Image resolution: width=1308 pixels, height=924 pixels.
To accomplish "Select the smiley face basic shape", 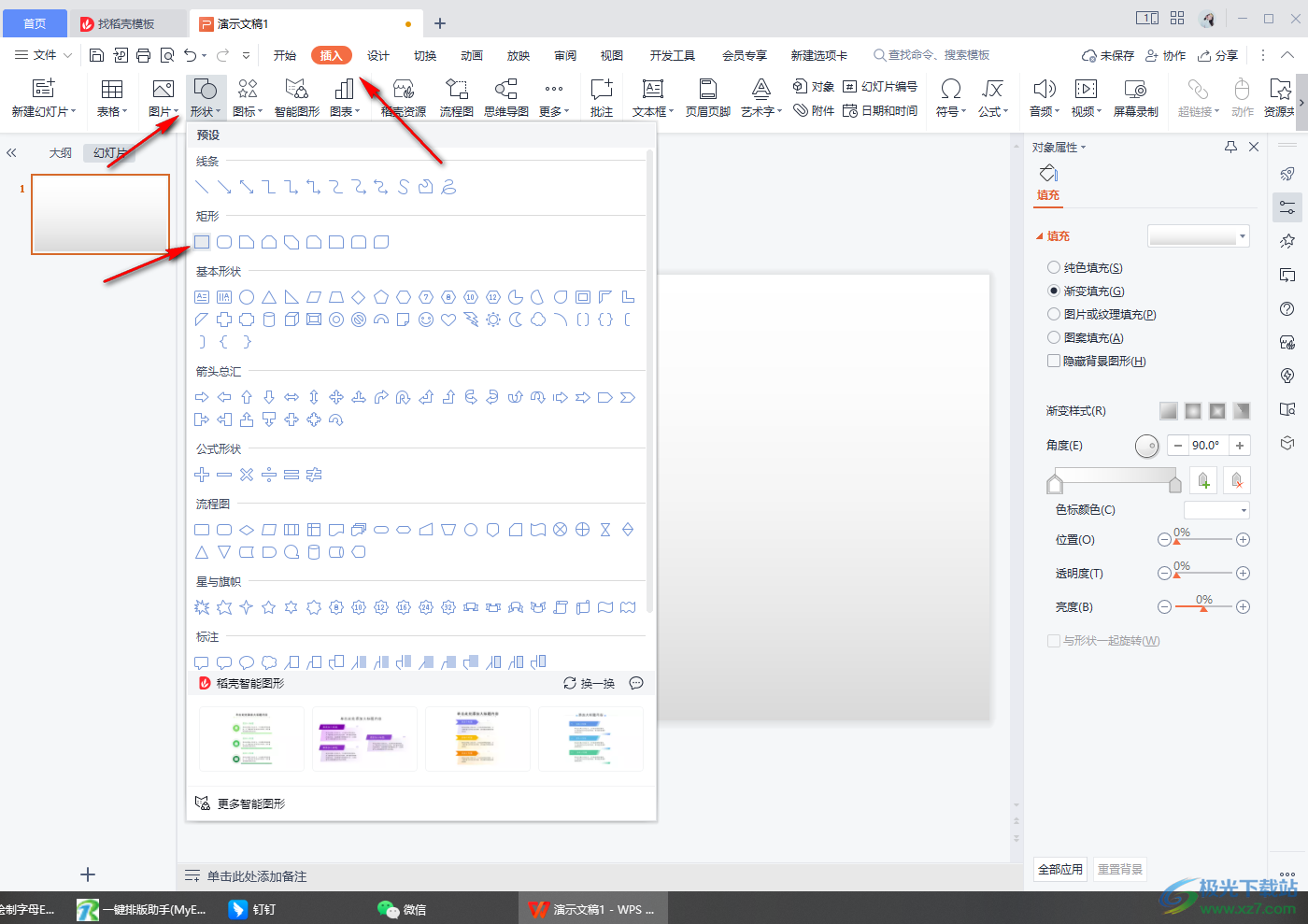I will (x=426, y=320).
